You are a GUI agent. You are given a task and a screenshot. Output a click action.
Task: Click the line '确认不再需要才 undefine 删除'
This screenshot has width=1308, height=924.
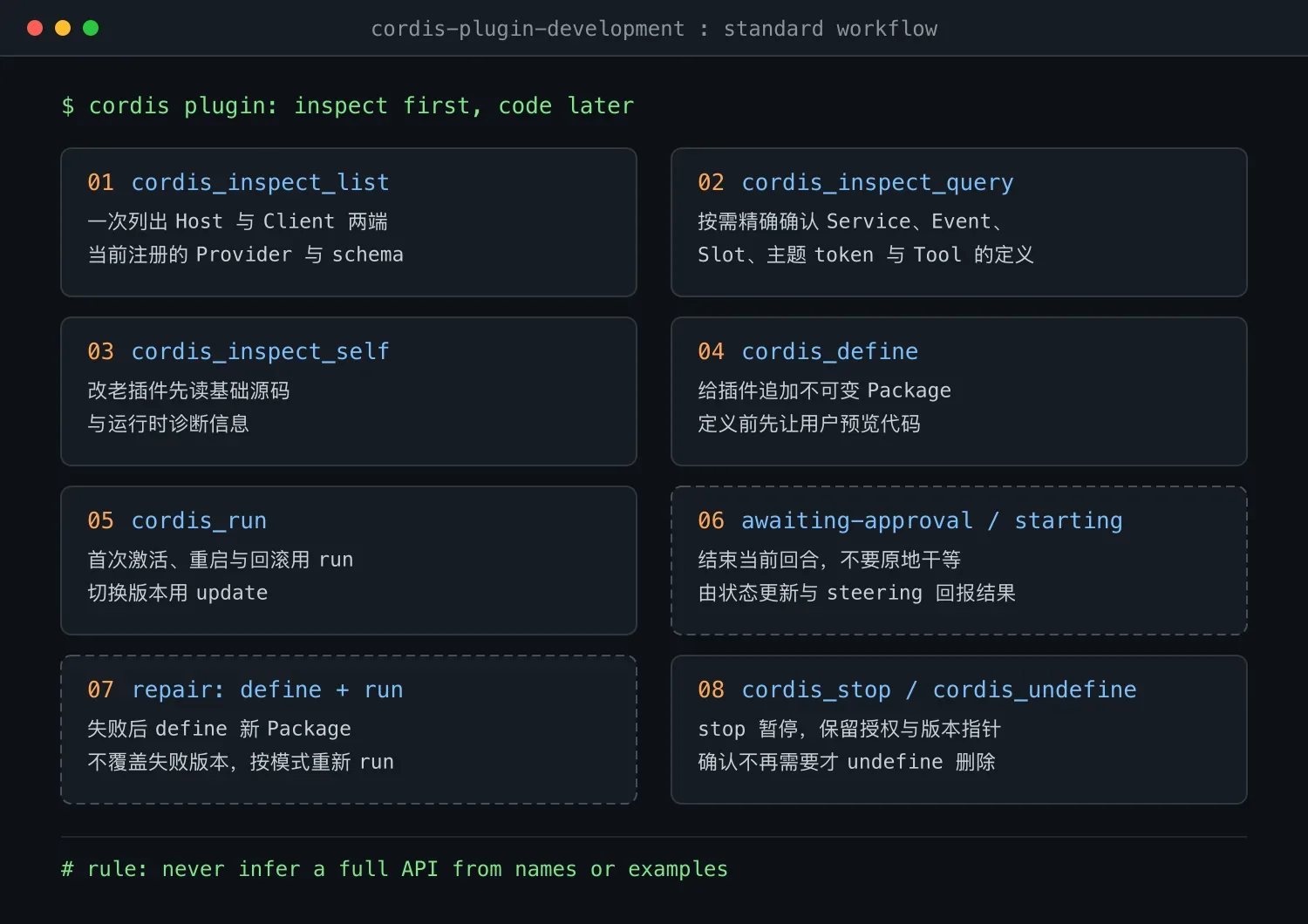click(x=847, y=762)
